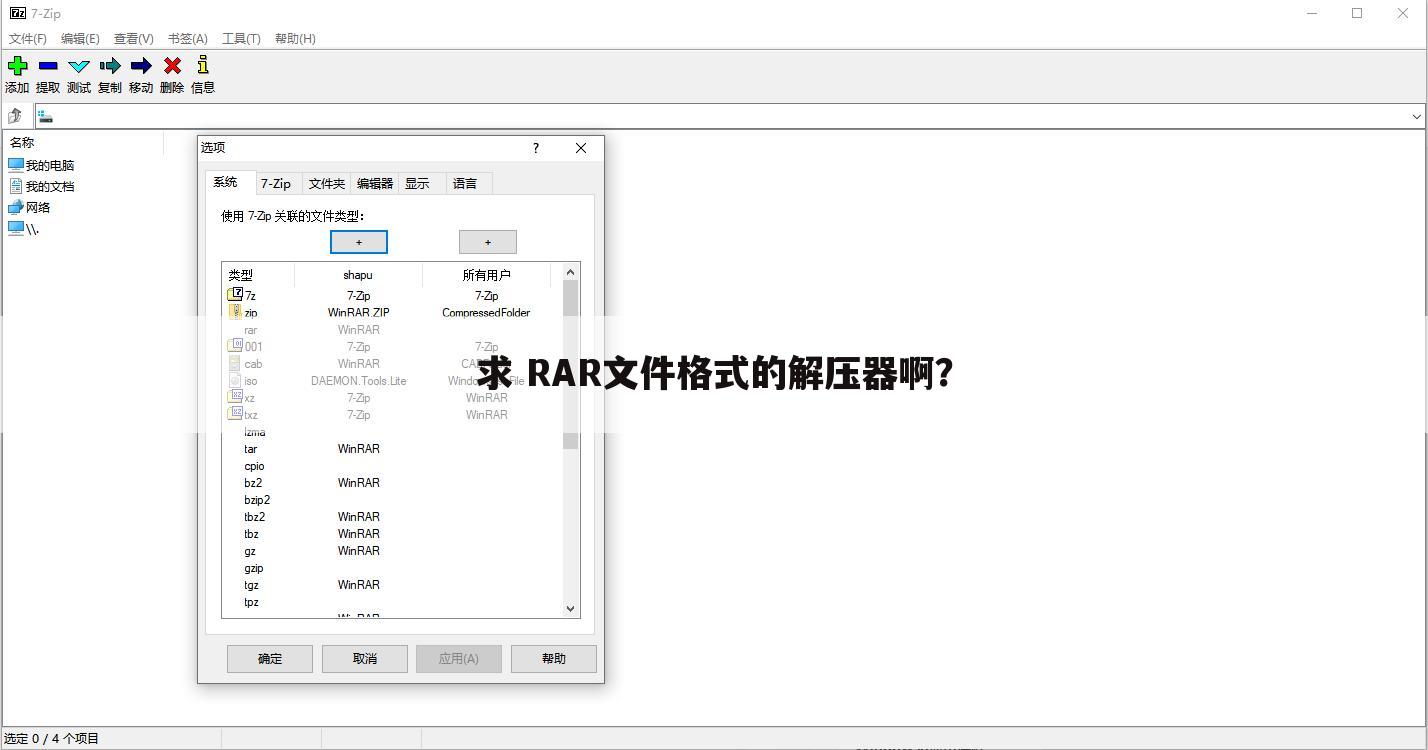This screenshot has width=1428, height=750.
Task: Minimize the 7-Zip window
Action: click(1312, 14)
